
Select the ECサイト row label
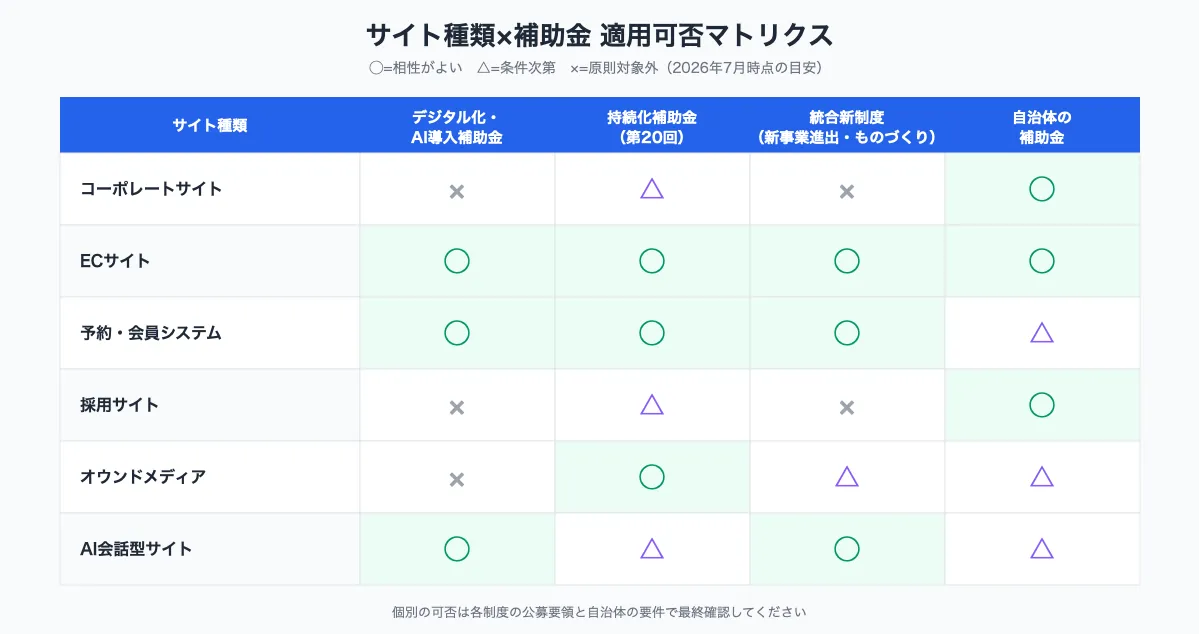[x=115, y=261]
